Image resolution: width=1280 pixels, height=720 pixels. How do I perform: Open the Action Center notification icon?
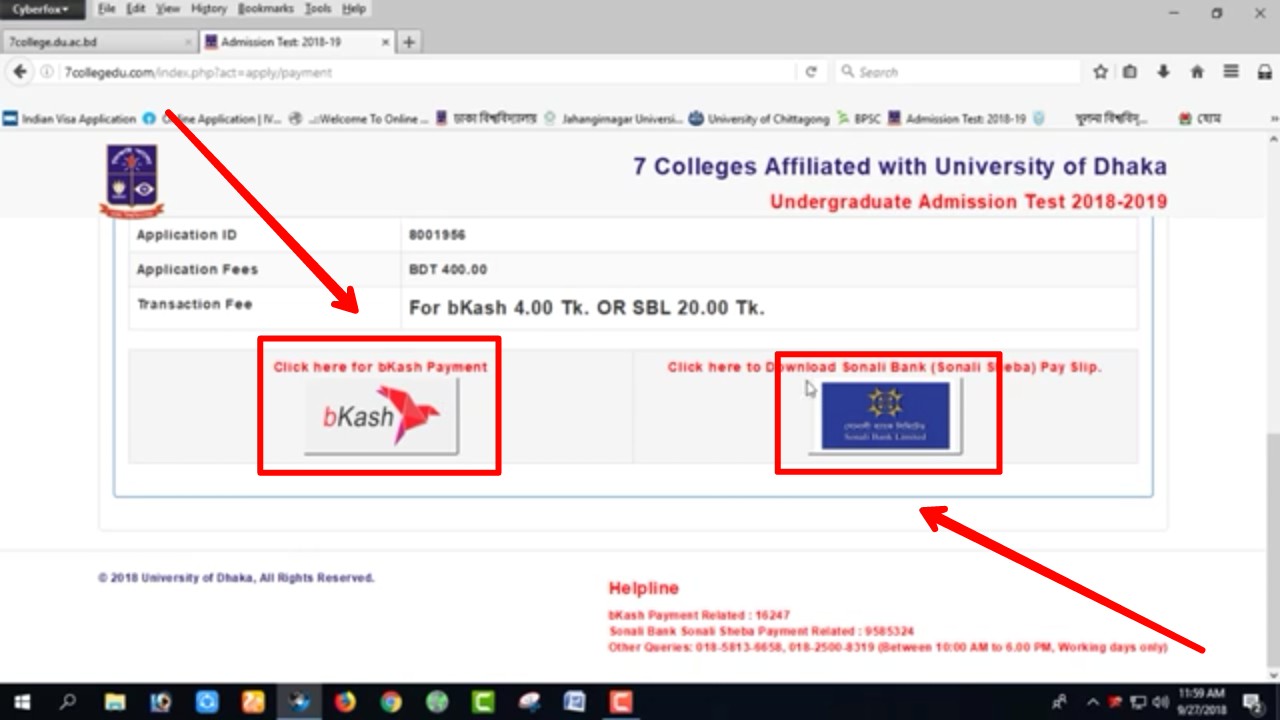click(1253, 702)
